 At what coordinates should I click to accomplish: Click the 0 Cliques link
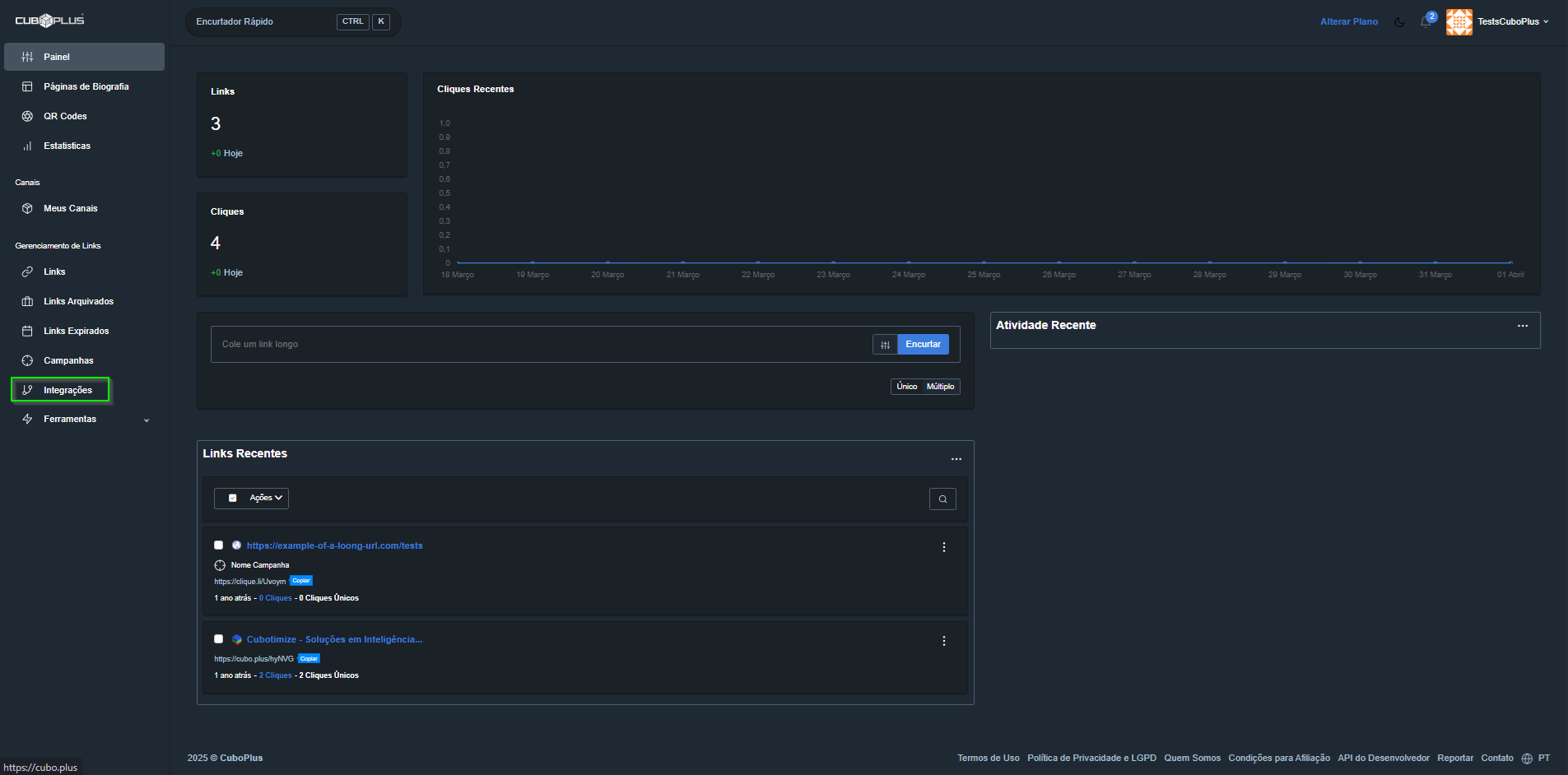coord(276,598)
